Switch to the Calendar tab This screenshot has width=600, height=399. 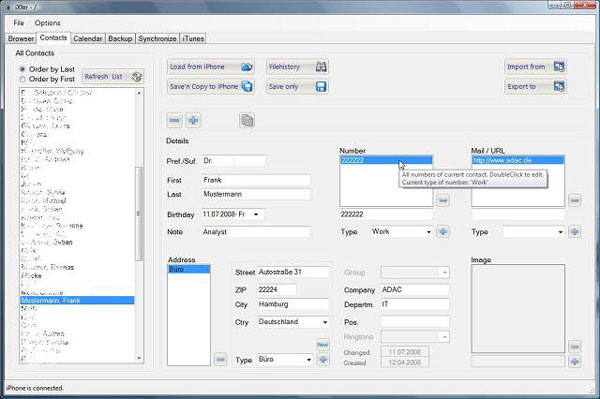click(88, 39)
